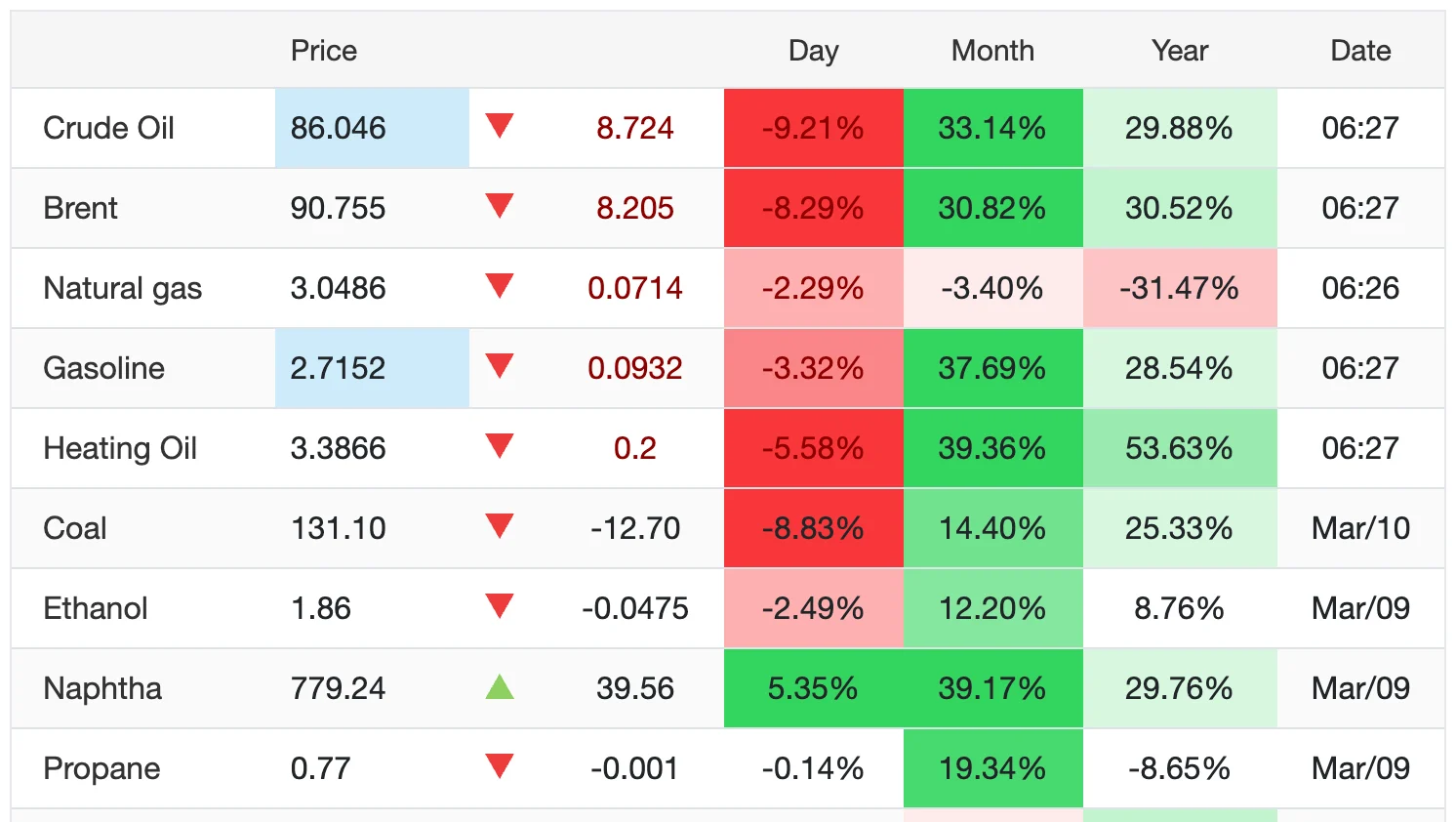Open the Heating Oil commodity link
The image size is (1456, 822).
pos(120,448)
